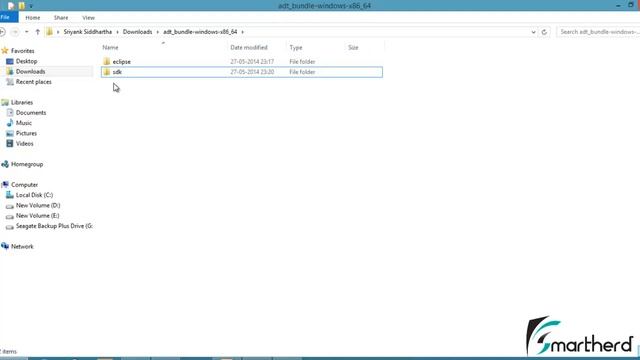
Task: Click the folder icon in the address bar
Action: 49,32
